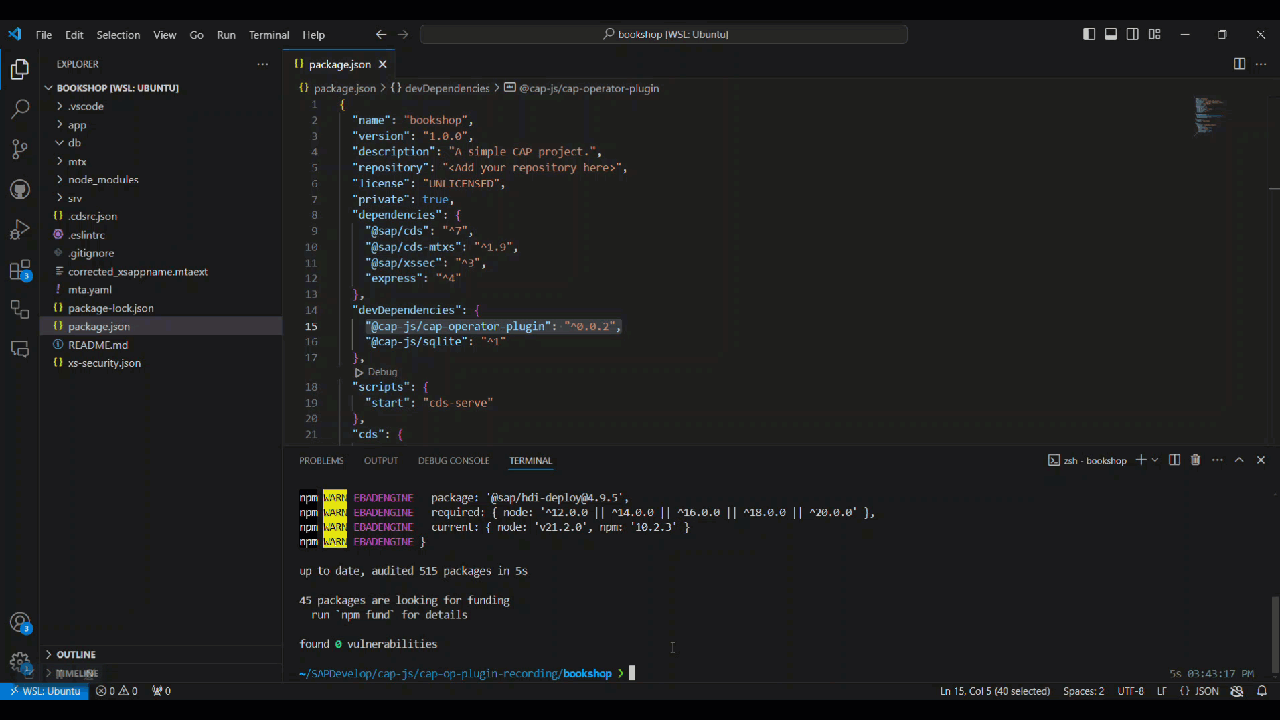Kill the terminal with the trash icon
Screen dimensions: 1280x720
point(1195,460)
